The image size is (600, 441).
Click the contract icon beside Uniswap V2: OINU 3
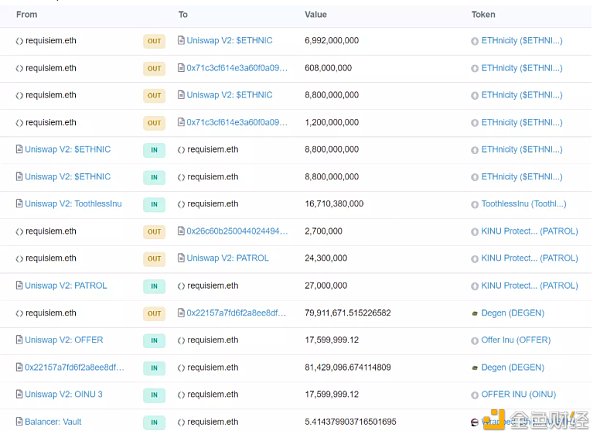(19, 395)
